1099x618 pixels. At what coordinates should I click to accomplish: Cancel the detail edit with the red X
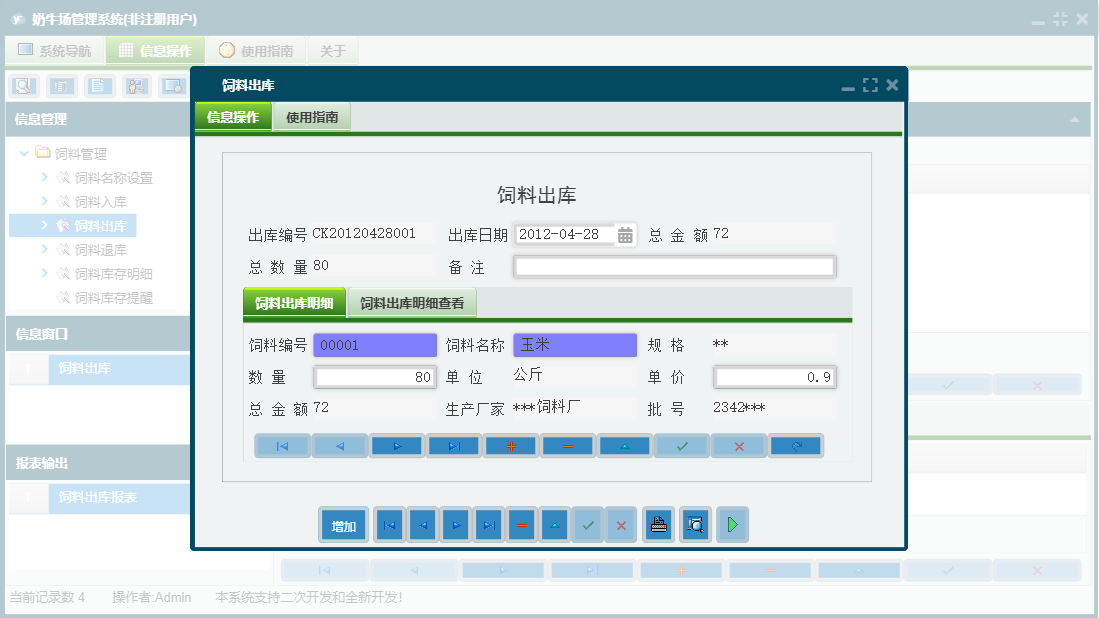pyautogui.click(x=739, y=446)
